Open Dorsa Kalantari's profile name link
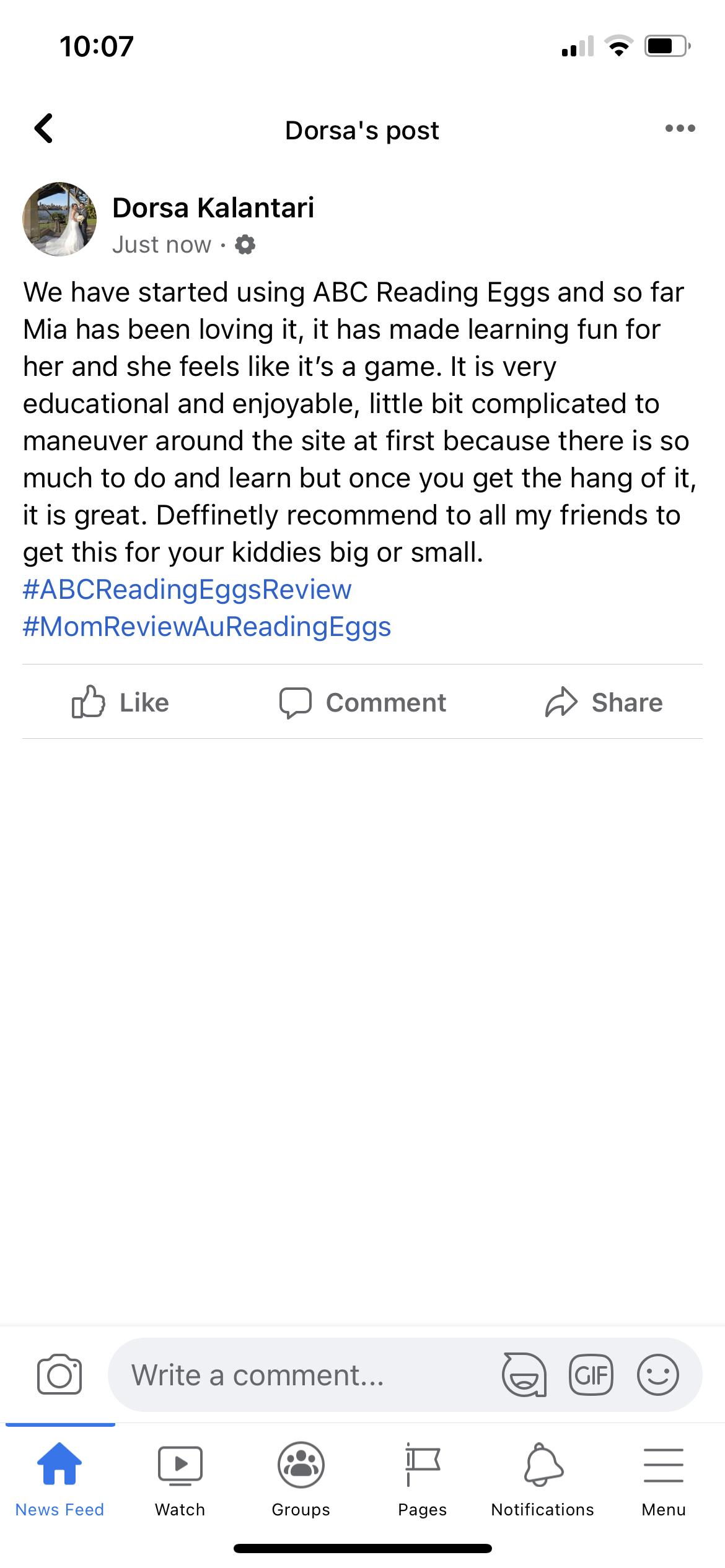The height and width of the screenshot is (1568, 725). click(213, 208)
